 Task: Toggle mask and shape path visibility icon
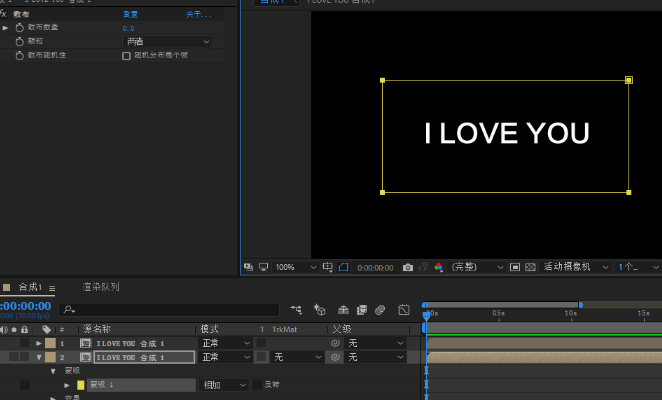pos(343,268)
